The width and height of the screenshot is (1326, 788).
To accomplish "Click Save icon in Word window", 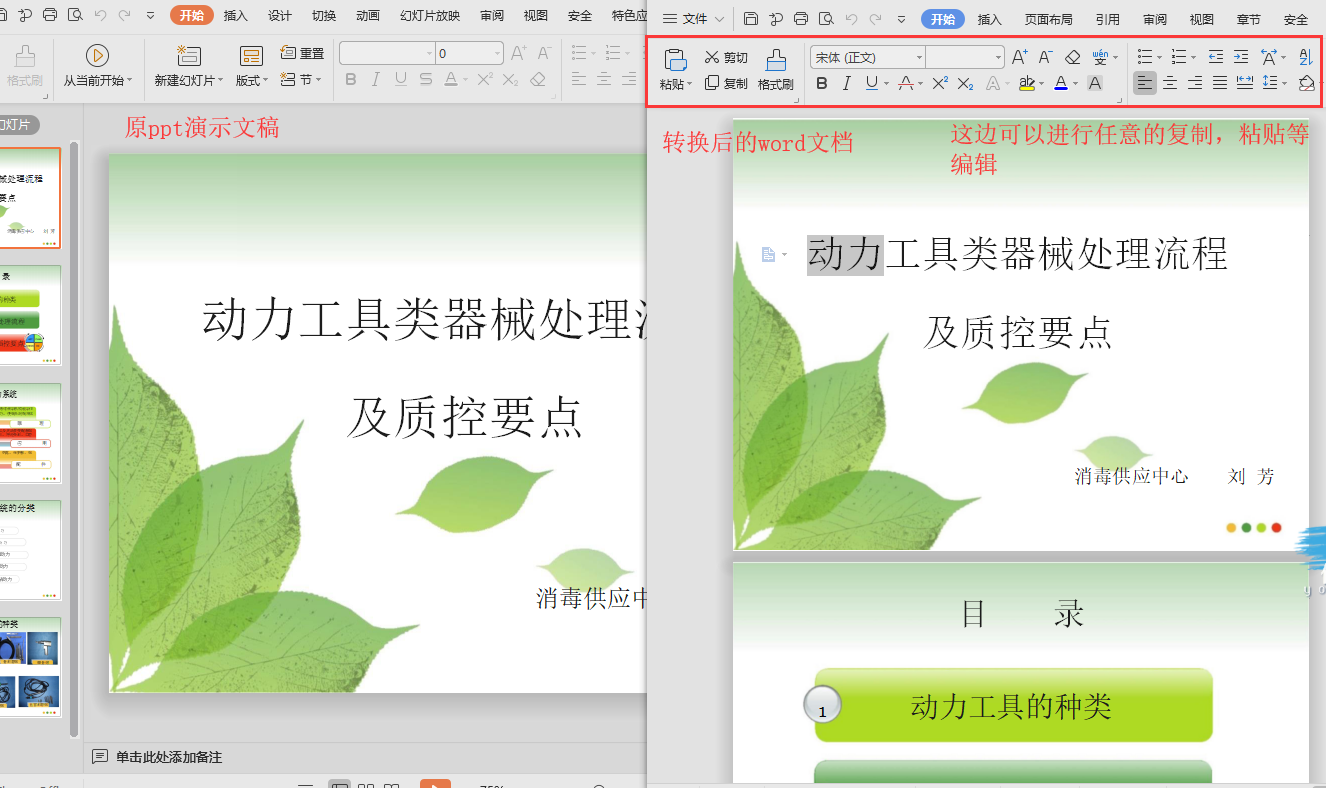I will tap(751, 19).
